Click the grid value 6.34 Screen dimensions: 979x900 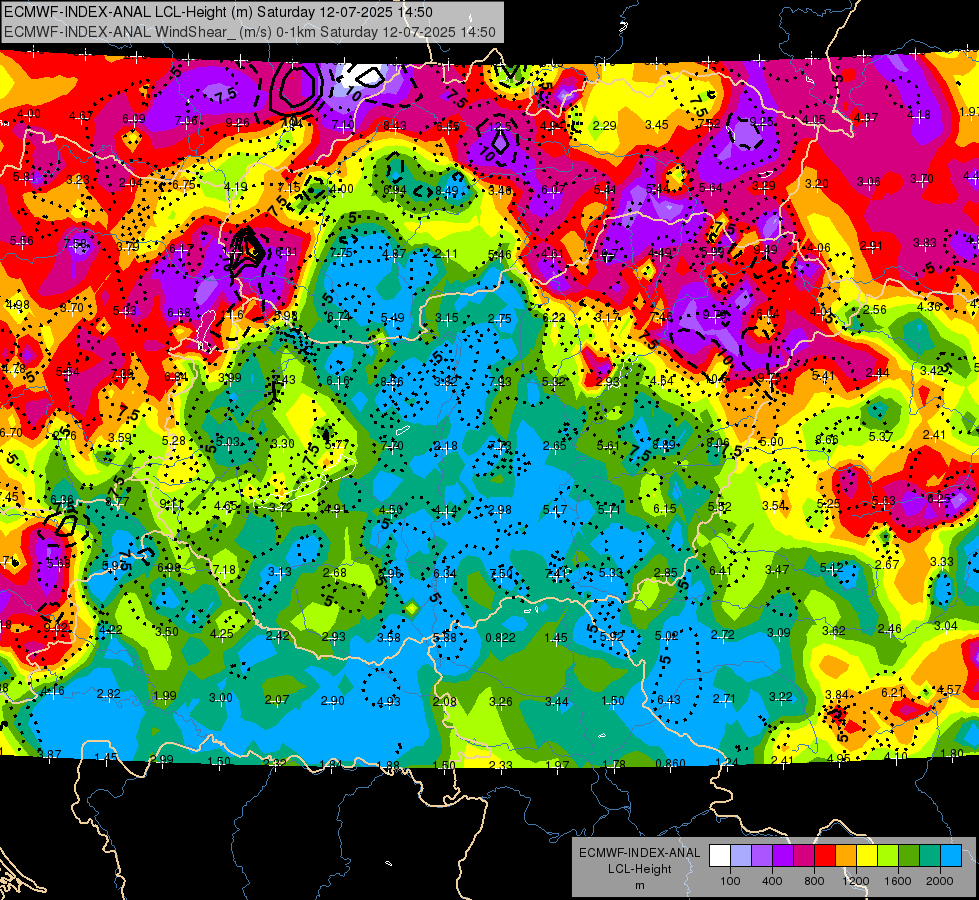445,573
